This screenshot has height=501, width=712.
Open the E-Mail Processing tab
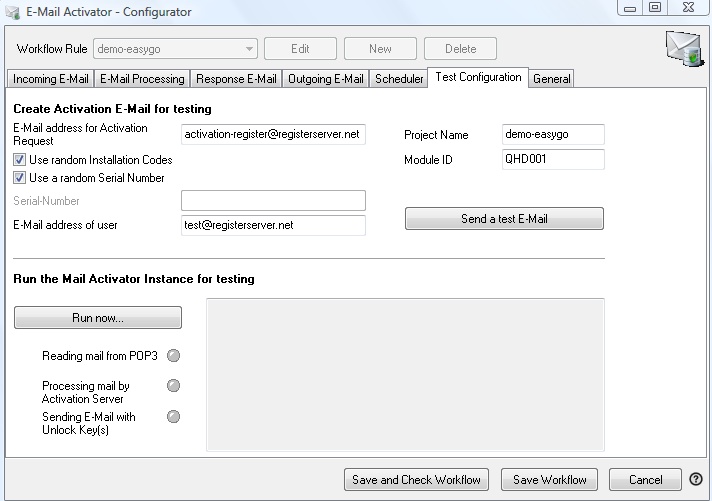(x=141, y=79)
